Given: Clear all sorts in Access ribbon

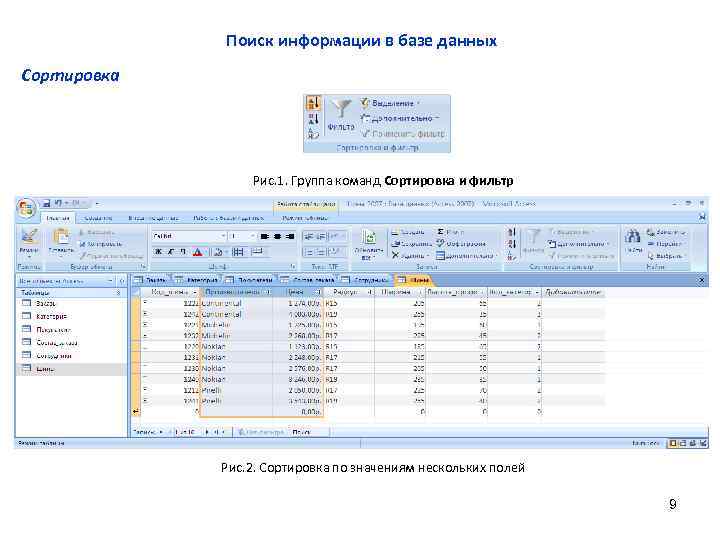Looking at the screenshot, I should [x=512, y=256].
